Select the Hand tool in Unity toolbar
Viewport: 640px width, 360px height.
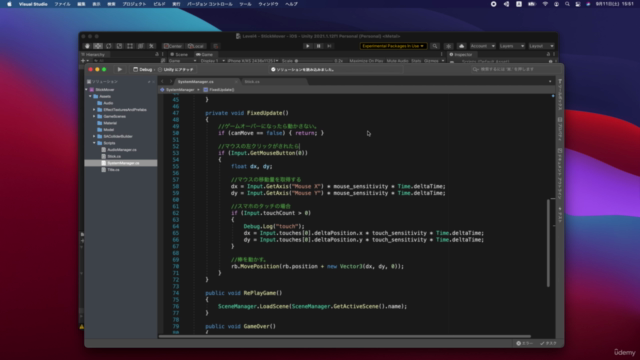coord(87,46)
